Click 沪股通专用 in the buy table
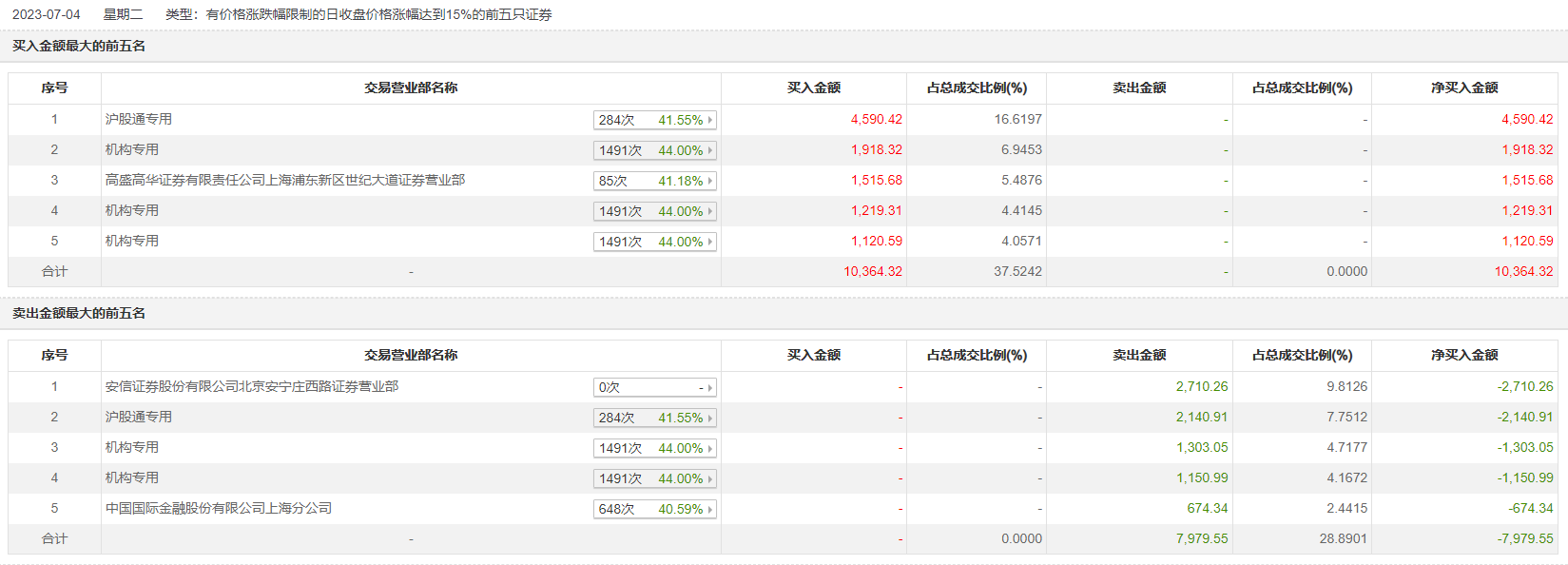 (x=139, y=119)
